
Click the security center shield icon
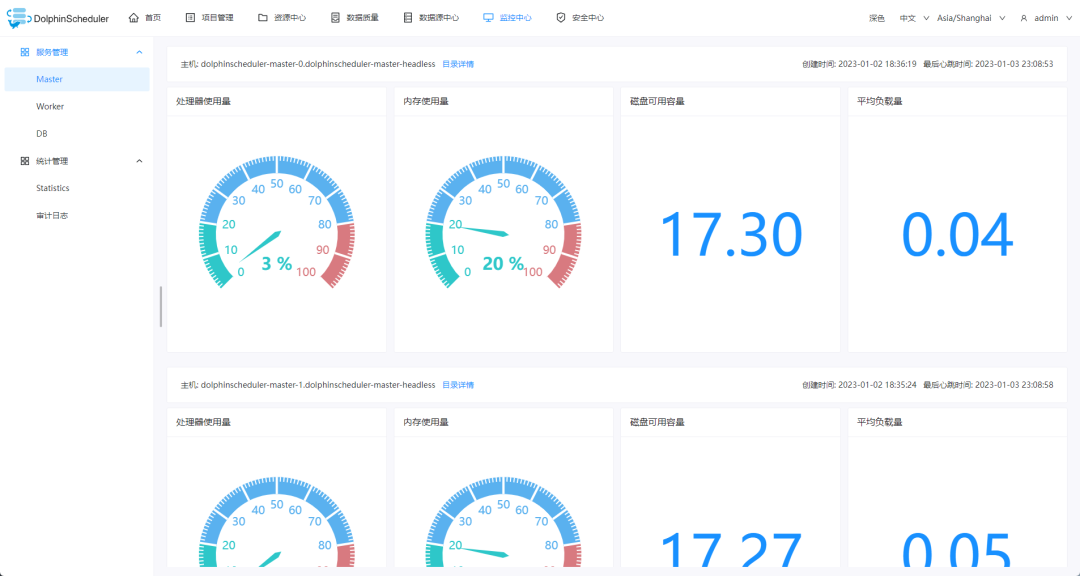coord(561,18)
